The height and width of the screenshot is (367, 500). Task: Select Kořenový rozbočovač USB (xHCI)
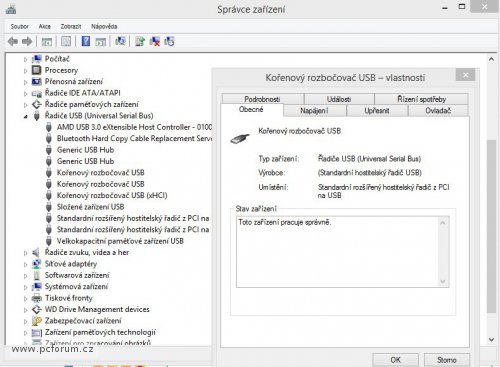click(112, 195)
